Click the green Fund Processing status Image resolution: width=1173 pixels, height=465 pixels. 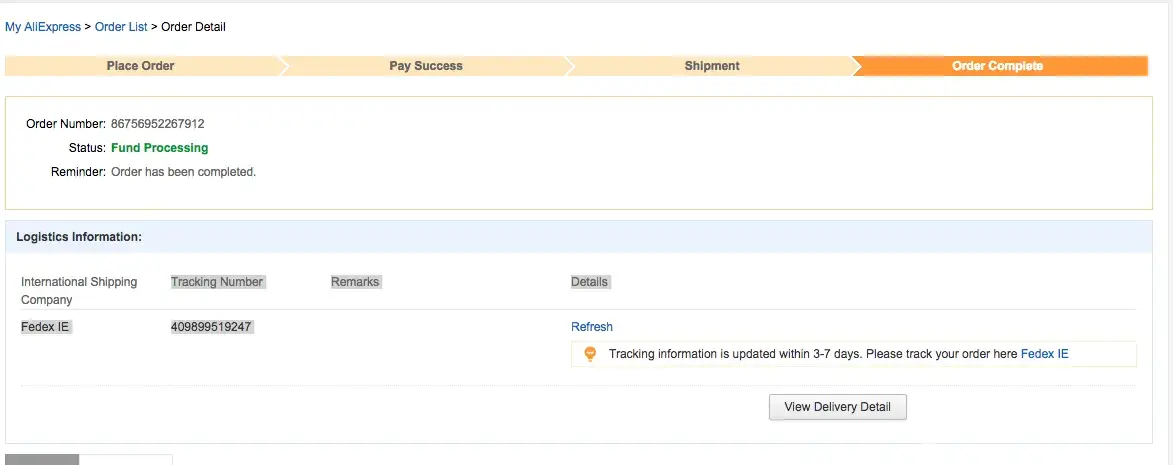pyautogui.click(x=160, y=148)
